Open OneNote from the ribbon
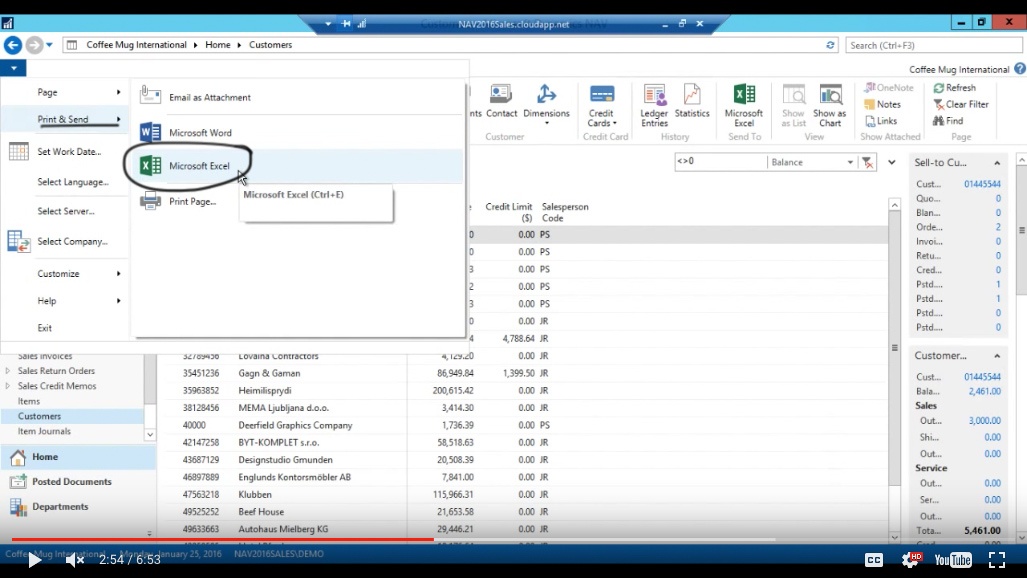 click(888, 87)
